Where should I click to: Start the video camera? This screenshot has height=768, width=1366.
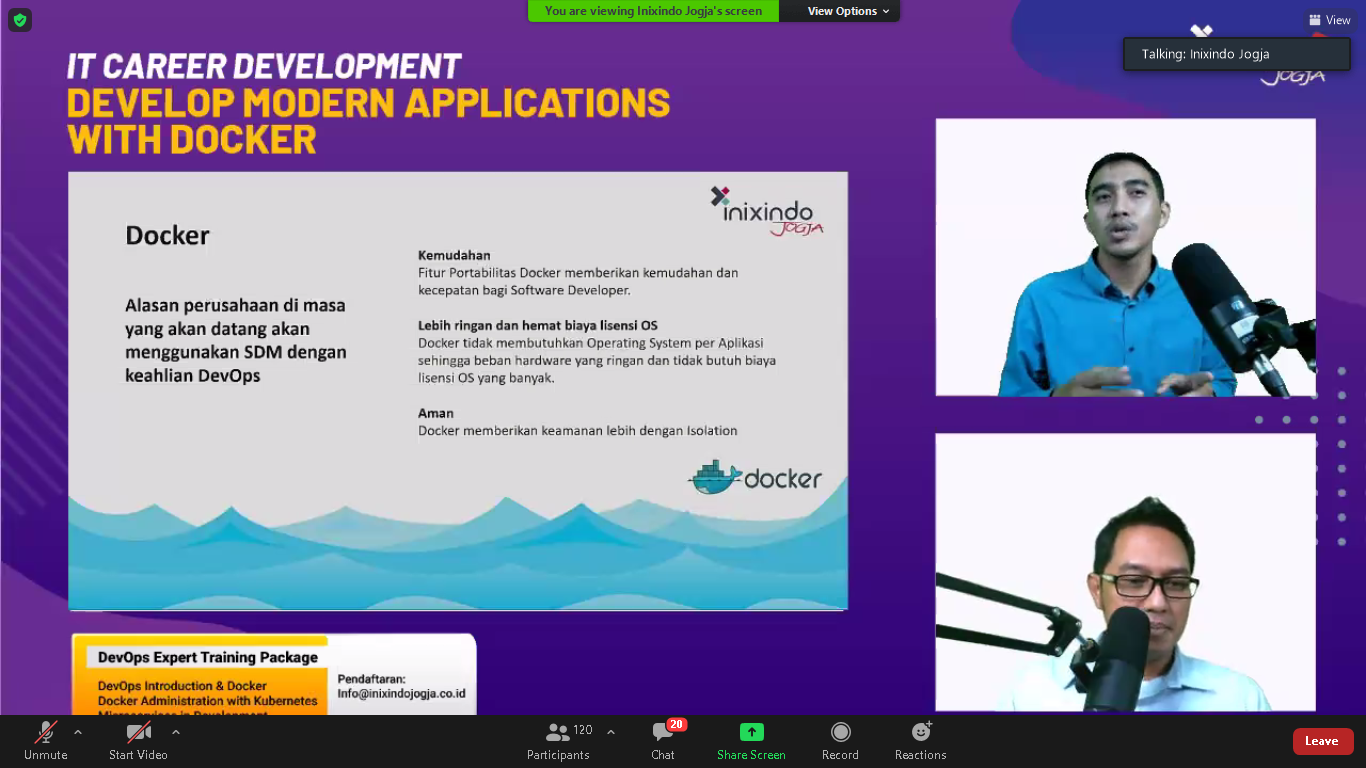[x=138, y=741]
